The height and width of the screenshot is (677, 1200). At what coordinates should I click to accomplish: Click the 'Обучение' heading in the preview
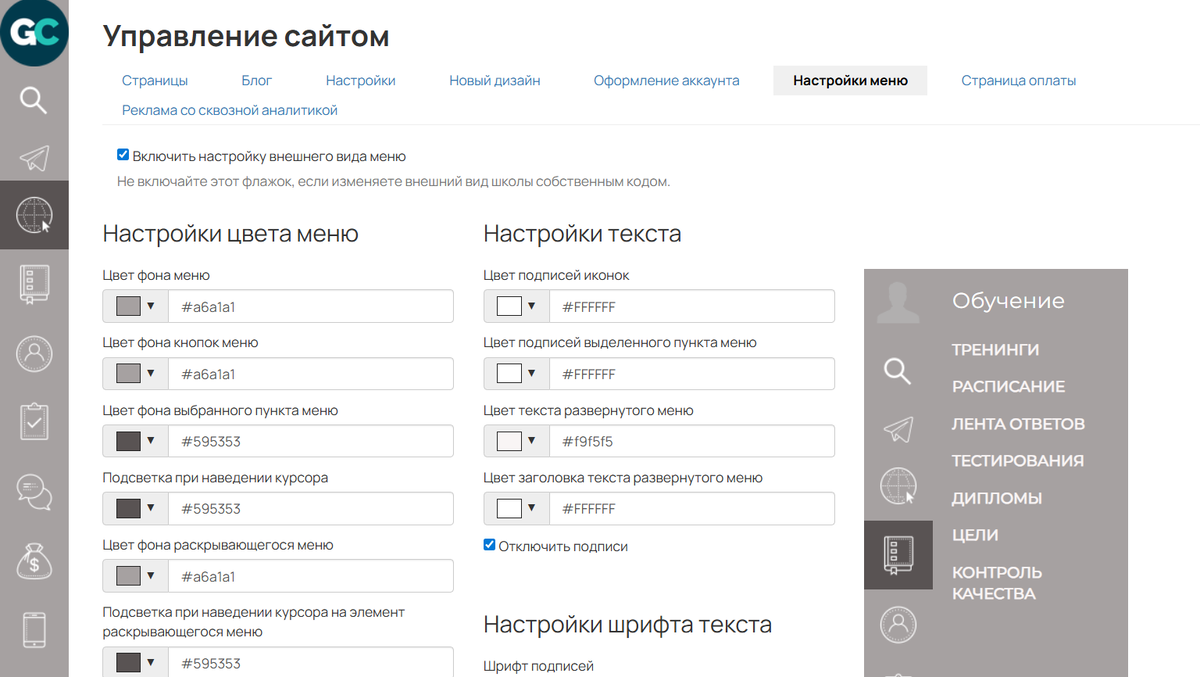click(1008, 301)
